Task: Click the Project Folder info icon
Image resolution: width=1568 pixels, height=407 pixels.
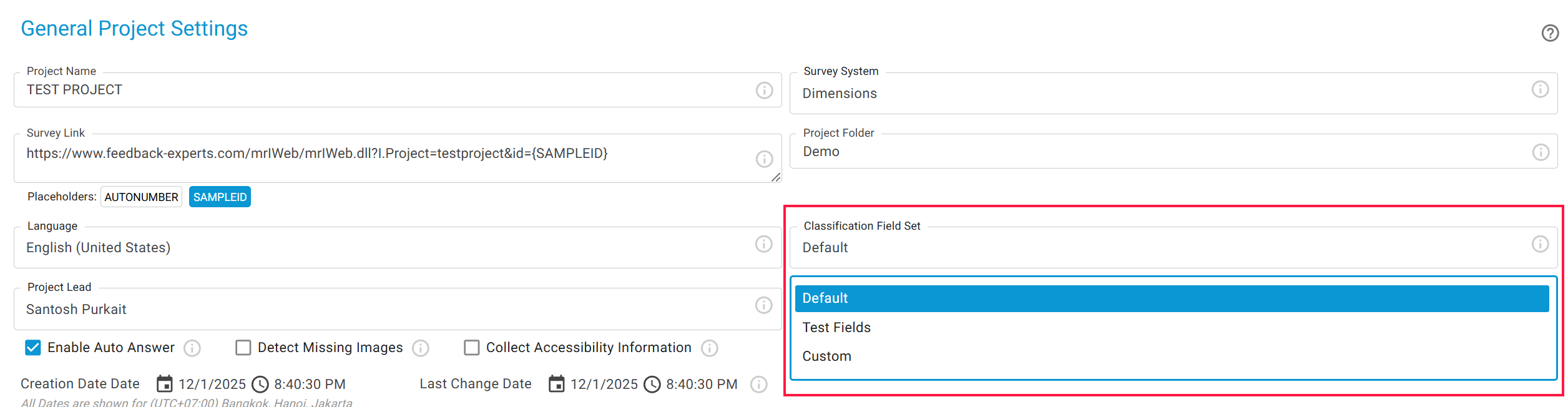Action: click(x=1541, y=152)
